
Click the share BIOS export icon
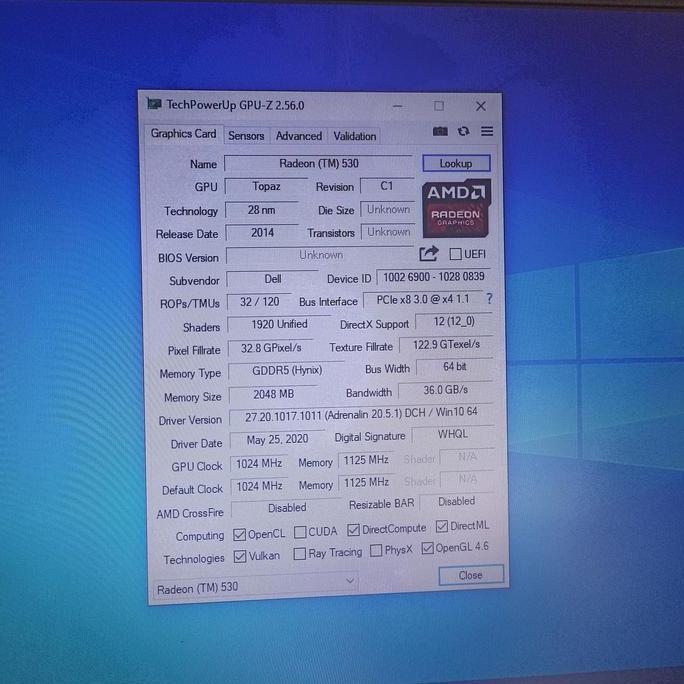[428, 254]
